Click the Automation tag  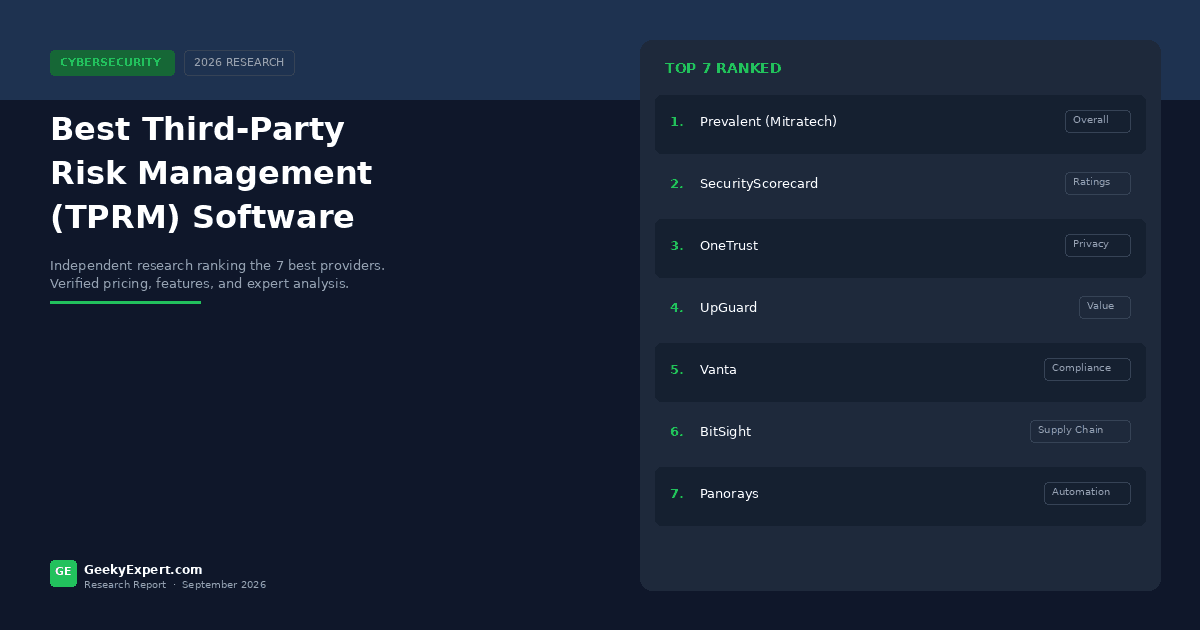[1087, 493]
